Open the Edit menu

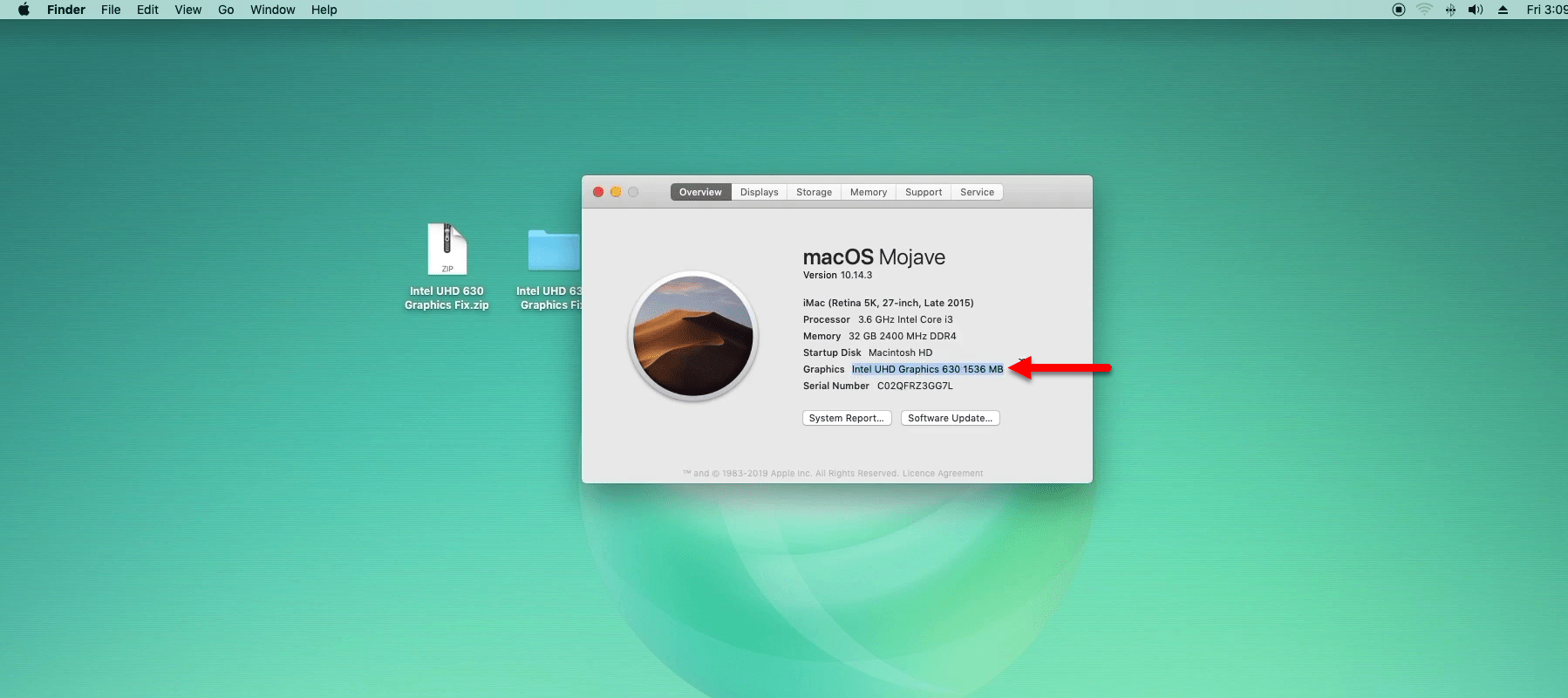(x=147, y=10)
